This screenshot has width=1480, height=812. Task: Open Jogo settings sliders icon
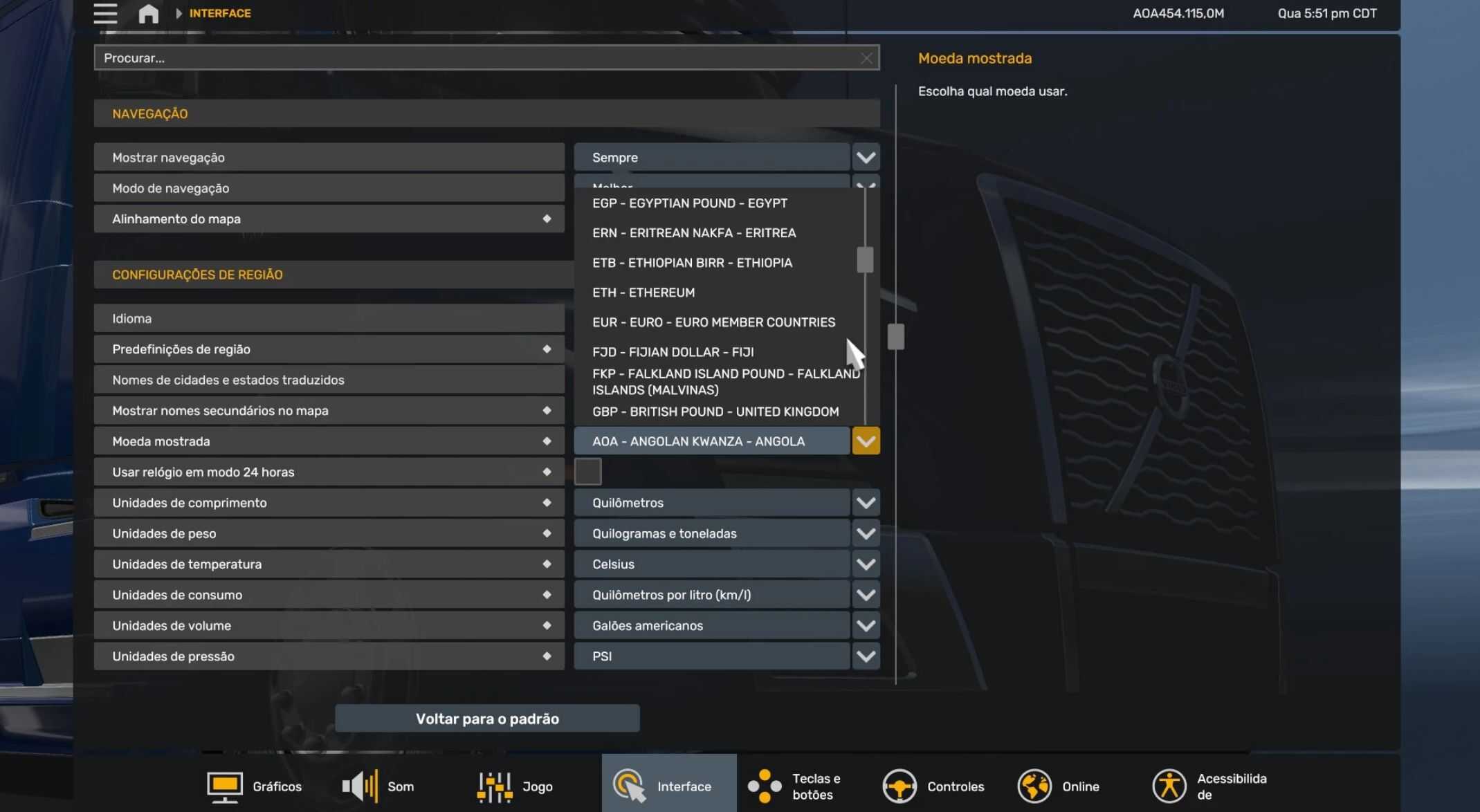click(x=495, y=786)
